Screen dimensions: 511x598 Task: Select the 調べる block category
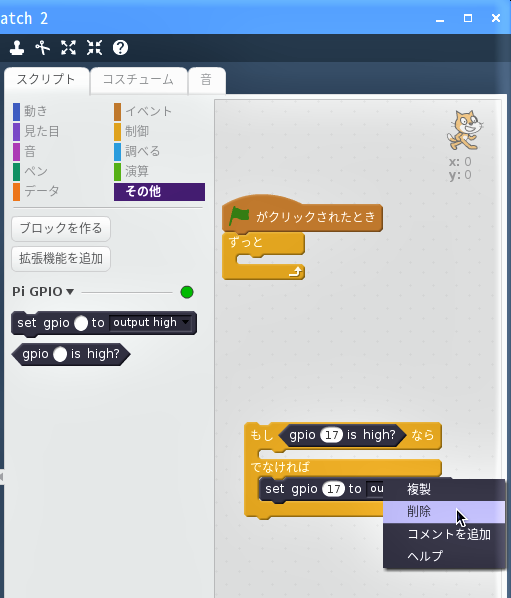click(x=137, y=151)
